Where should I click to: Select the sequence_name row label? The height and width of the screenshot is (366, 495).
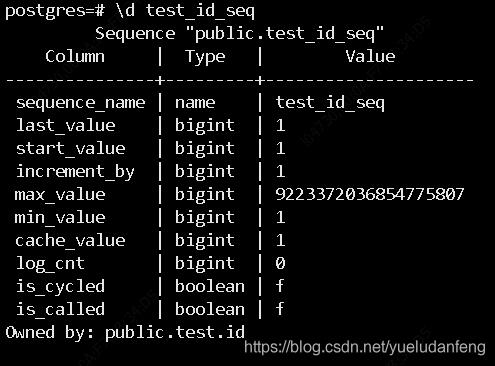[x=81, y=103]
